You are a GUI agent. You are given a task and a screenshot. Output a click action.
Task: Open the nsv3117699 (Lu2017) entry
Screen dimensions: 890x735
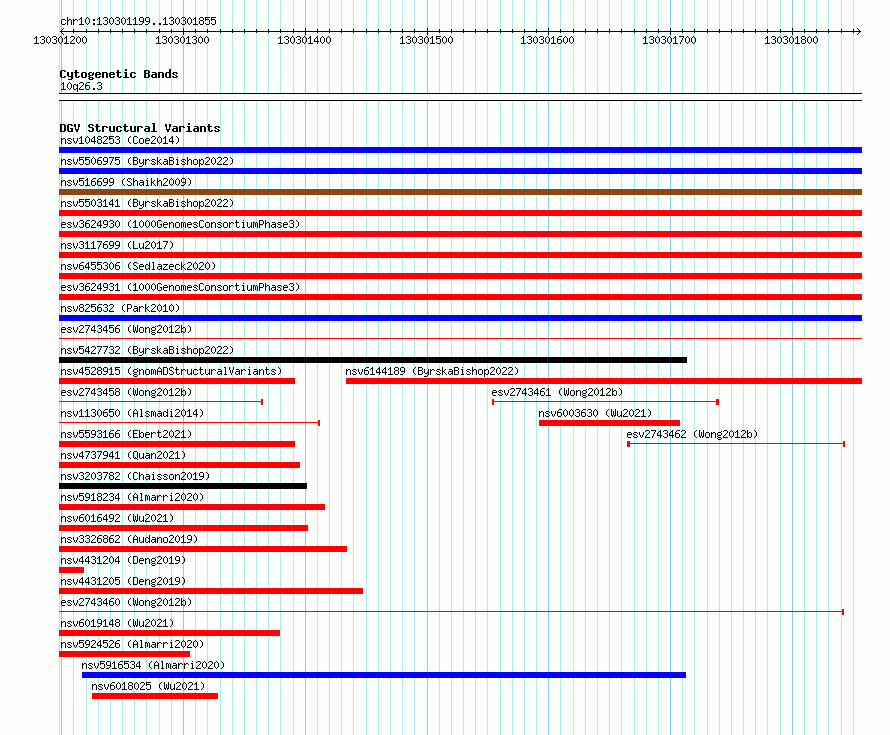(117, 245)
